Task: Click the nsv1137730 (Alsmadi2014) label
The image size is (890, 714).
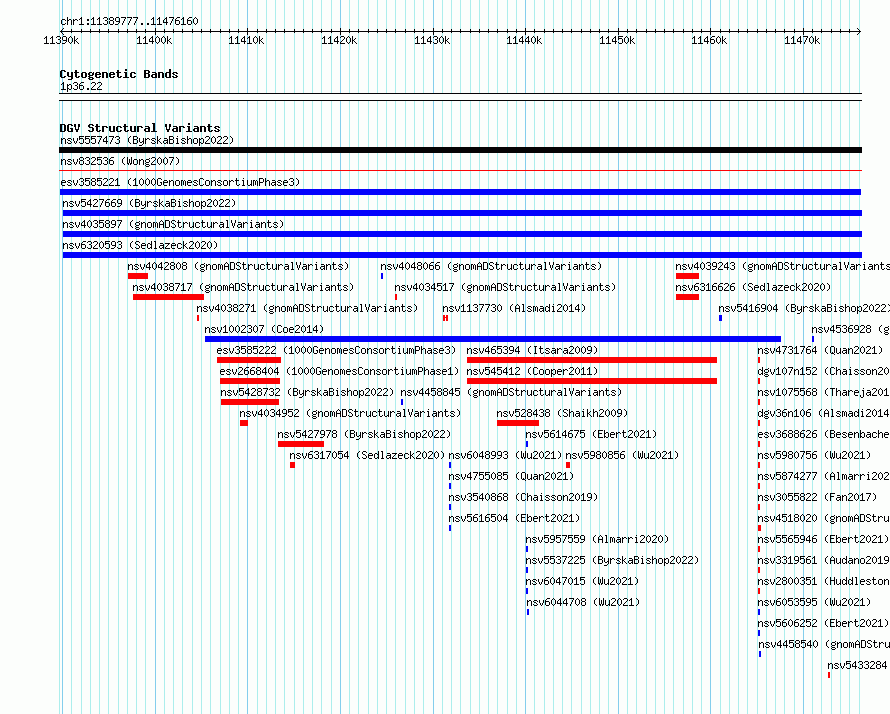Action: [514, 308]
